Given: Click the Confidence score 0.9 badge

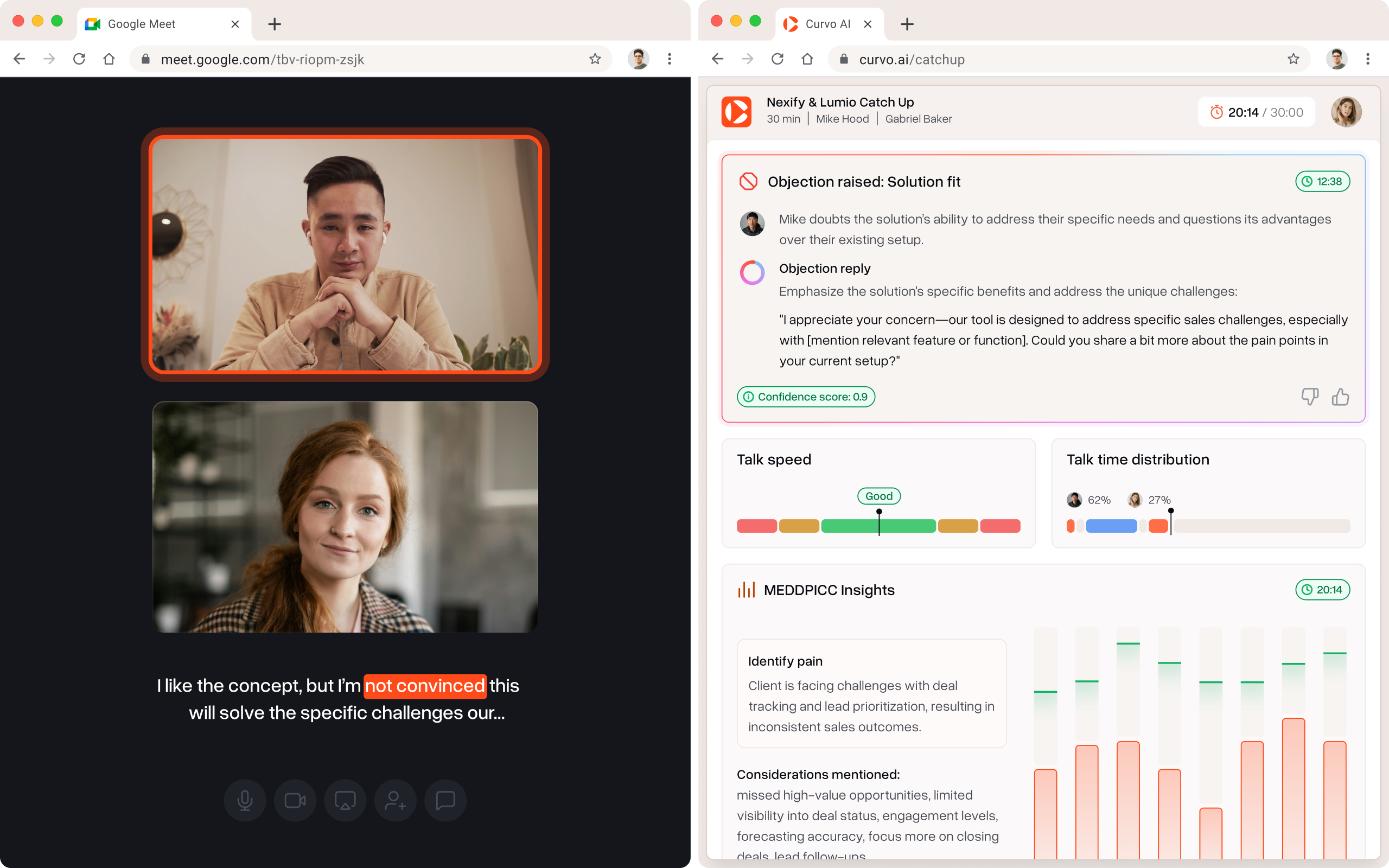Looking at the screenshot, I should (x=806, y=397).
